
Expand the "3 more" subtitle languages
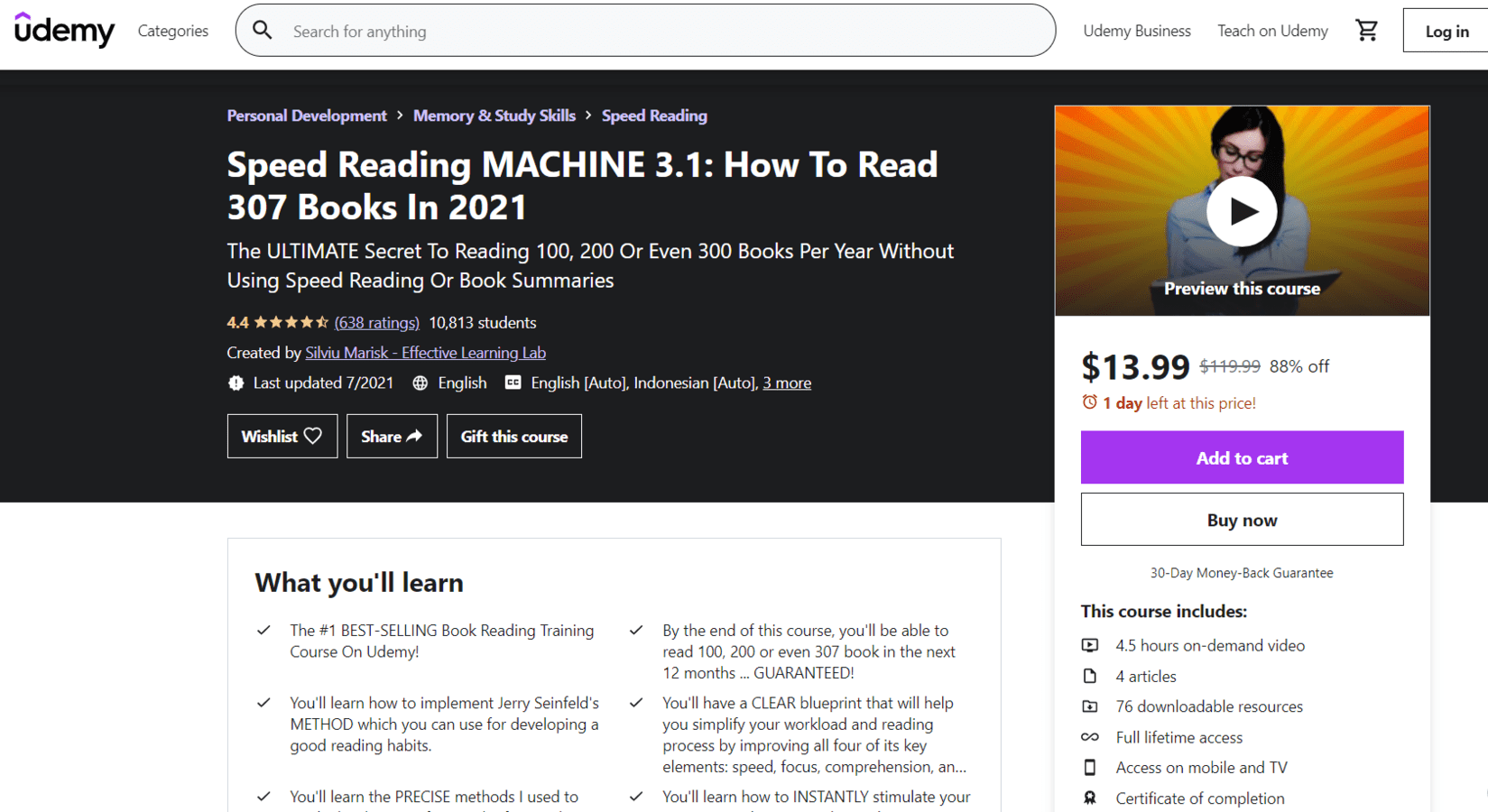[786, 383]
